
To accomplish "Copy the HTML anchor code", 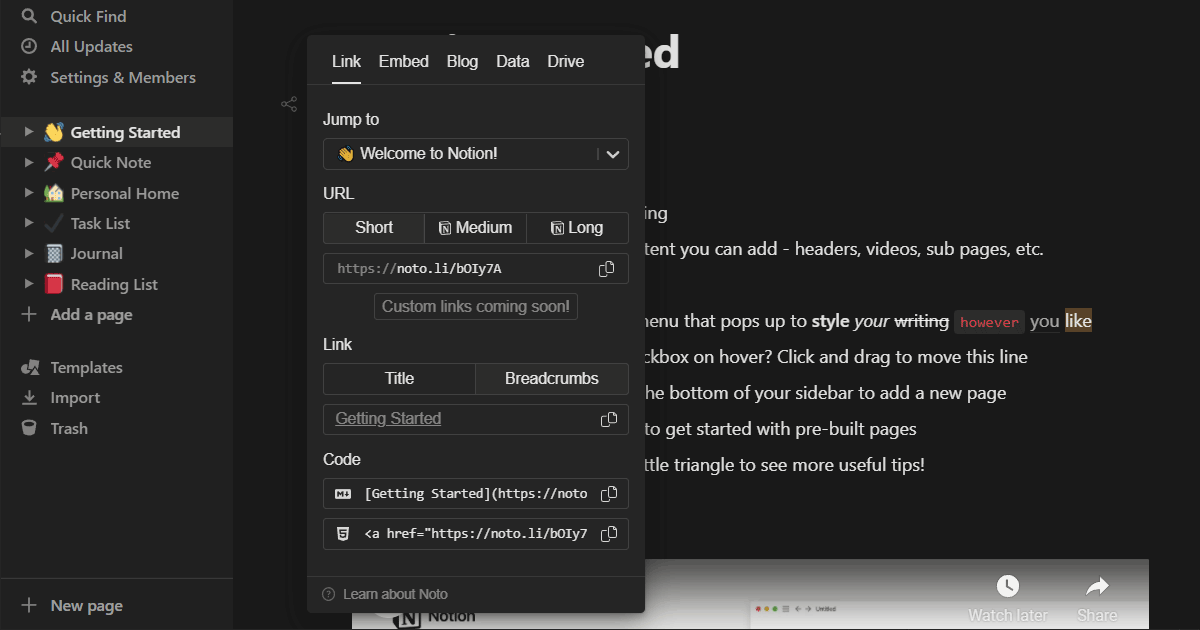I will tap(608, 534).
